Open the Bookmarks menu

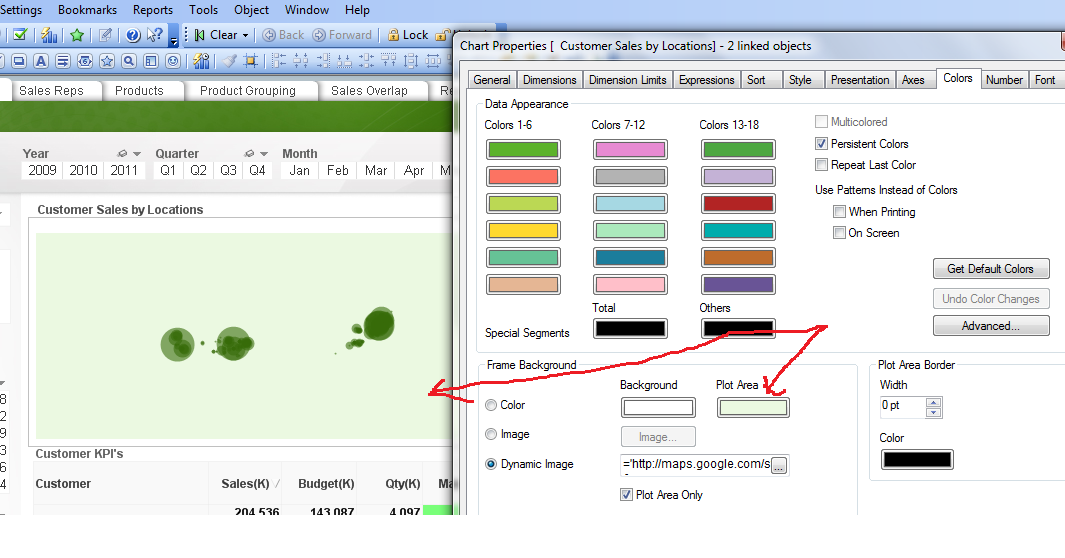click(88, 10)
